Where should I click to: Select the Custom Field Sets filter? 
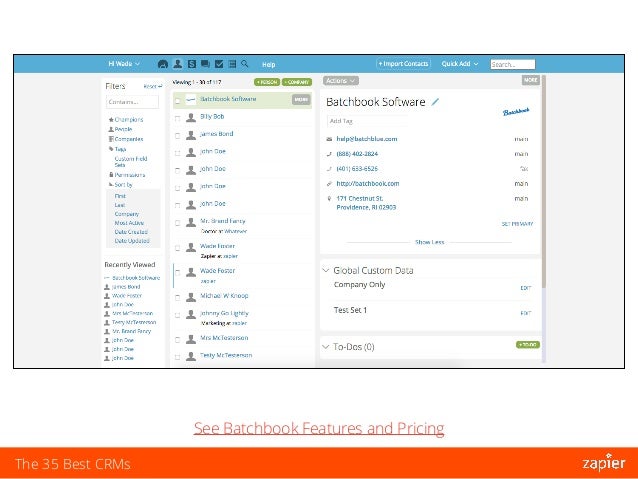pos(131,162)
